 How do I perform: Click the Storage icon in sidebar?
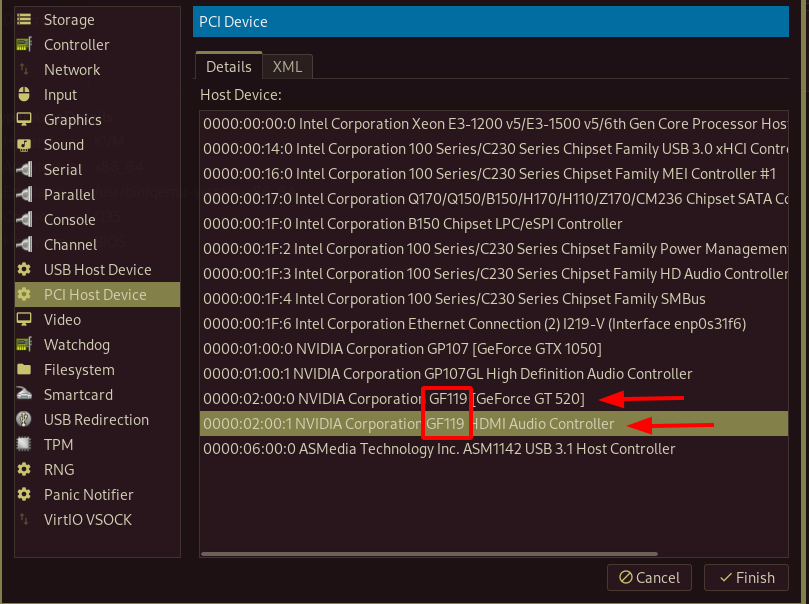click(x=24, y=20)
